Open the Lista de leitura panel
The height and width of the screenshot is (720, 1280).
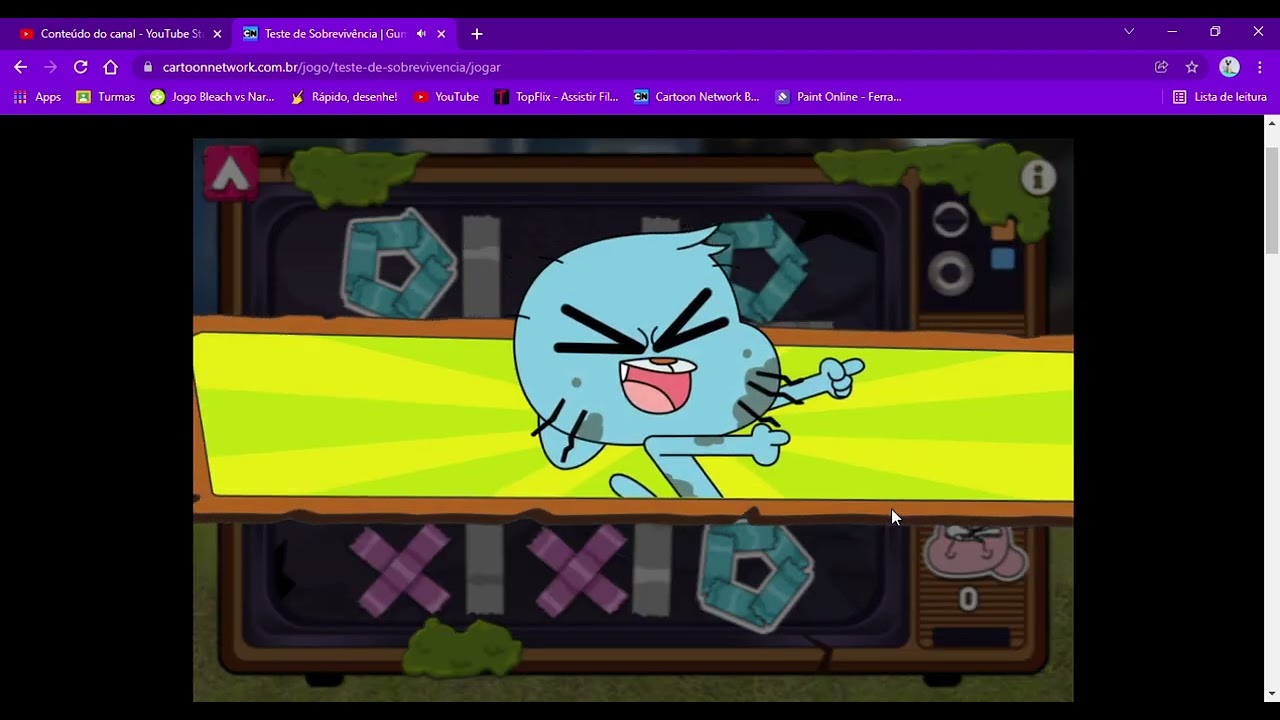tap(1219, 97)
